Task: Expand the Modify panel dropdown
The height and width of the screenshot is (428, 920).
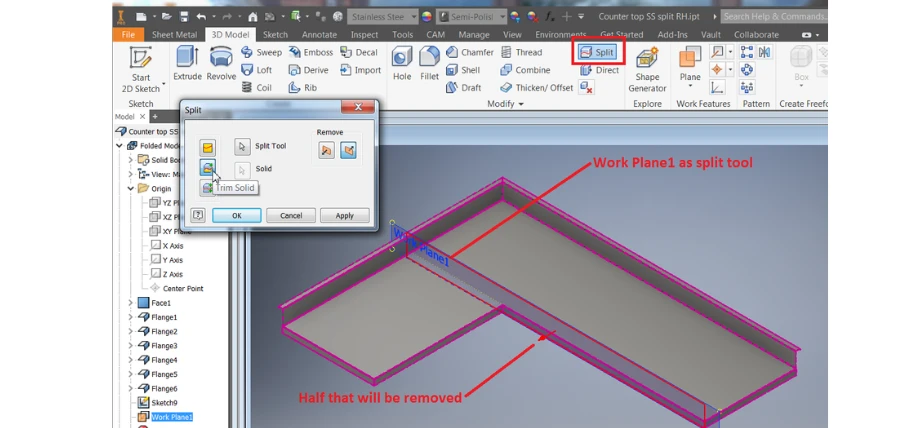Action: (x=505, y=104)
